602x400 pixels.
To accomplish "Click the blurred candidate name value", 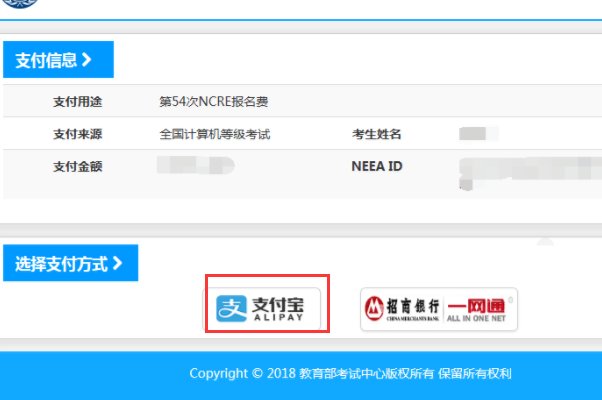I will point(479,134).
